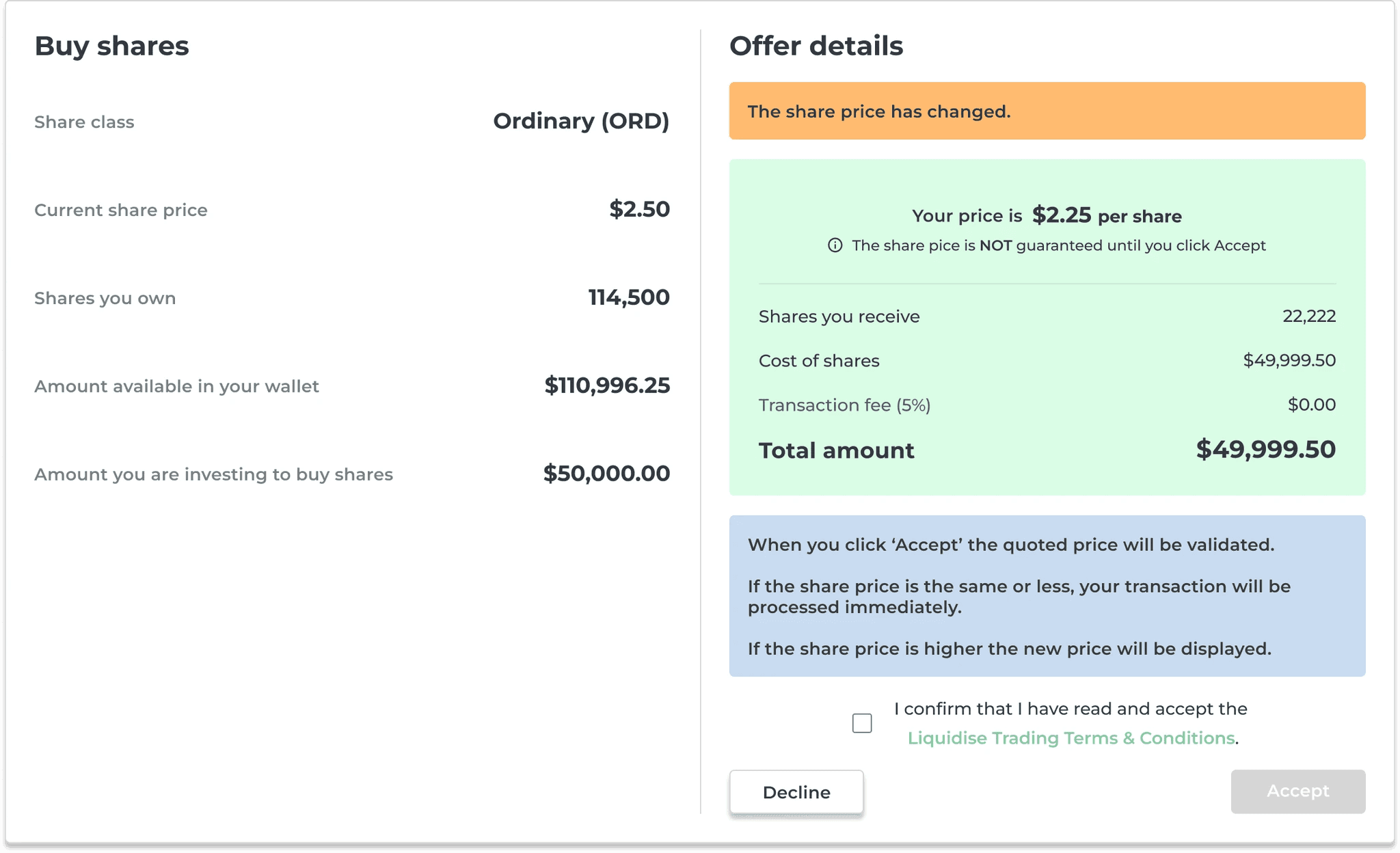This screenshot has width=1400, height=853.
Task: Select the Total amount value $49,999.50
Action: pos(1265,450)
